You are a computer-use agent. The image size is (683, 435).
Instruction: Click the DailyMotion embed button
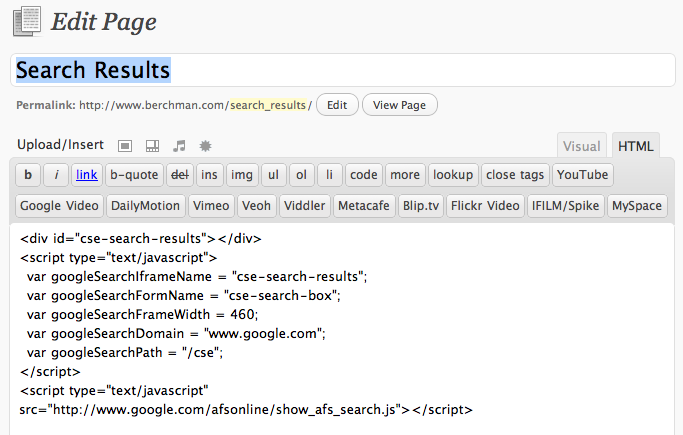tap(145, 206)
